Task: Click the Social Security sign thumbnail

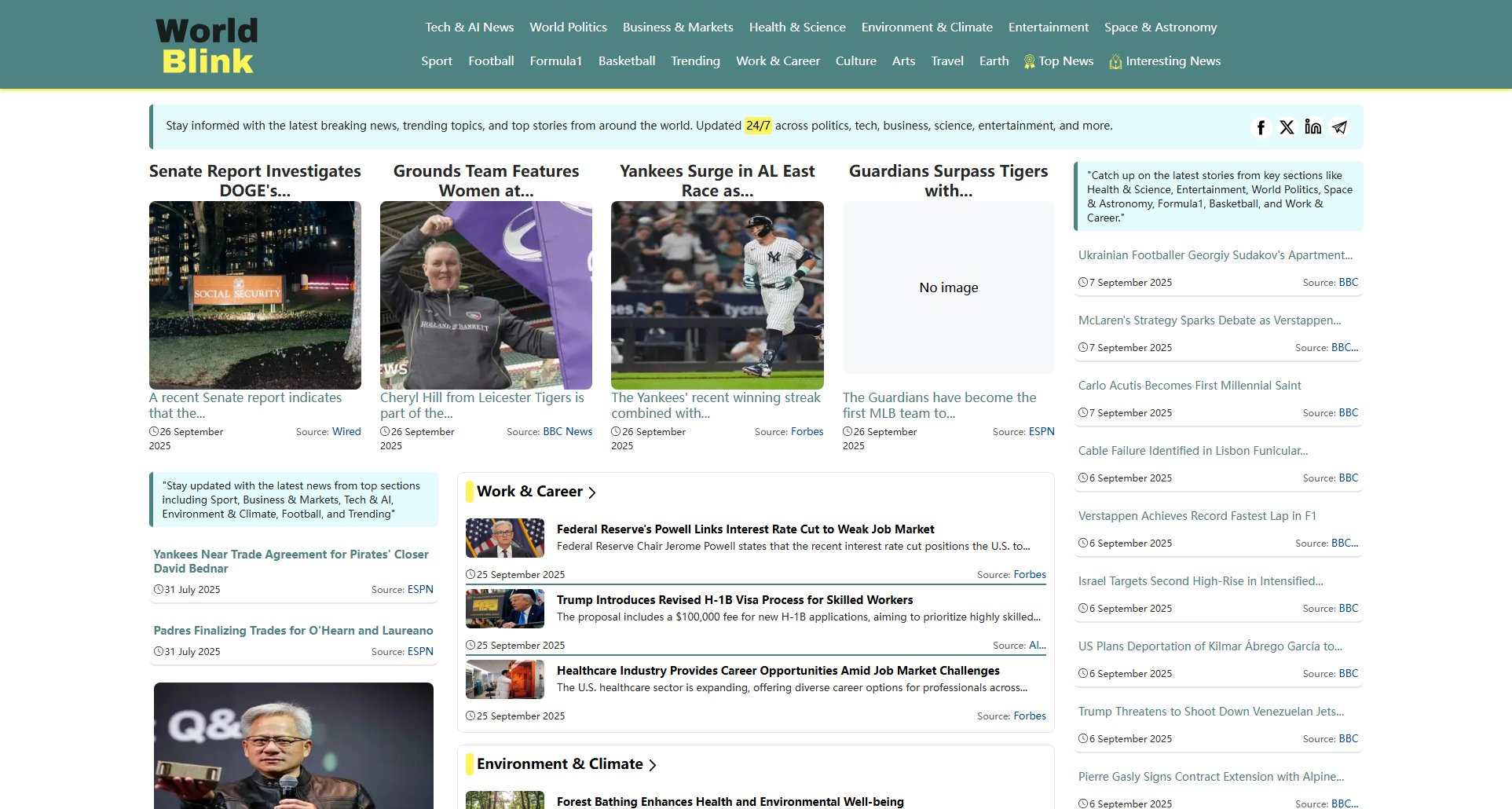Action: click(x=255, y=295)
